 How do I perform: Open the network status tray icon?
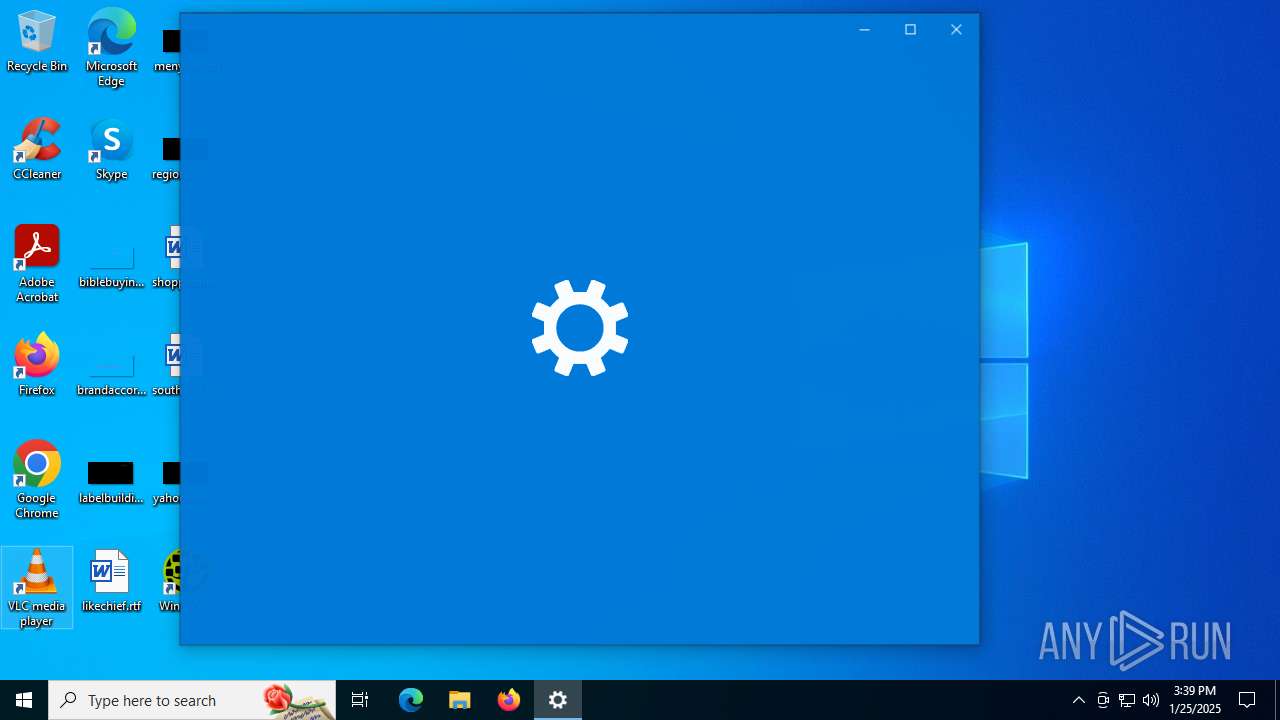click(x=1127, y=700)
